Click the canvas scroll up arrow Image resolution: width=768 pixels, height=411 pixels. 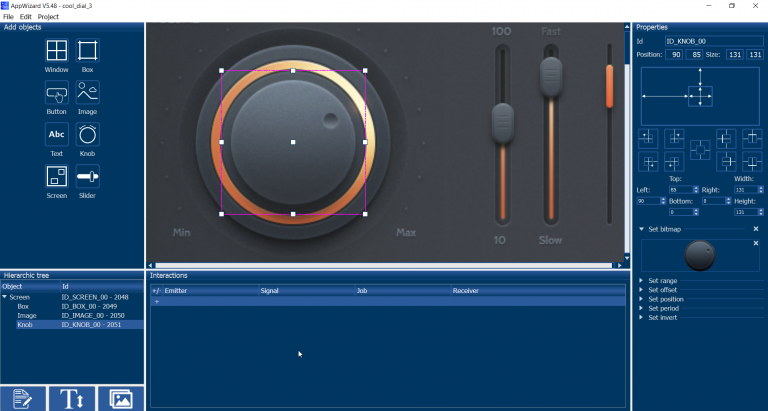[627, 27]
